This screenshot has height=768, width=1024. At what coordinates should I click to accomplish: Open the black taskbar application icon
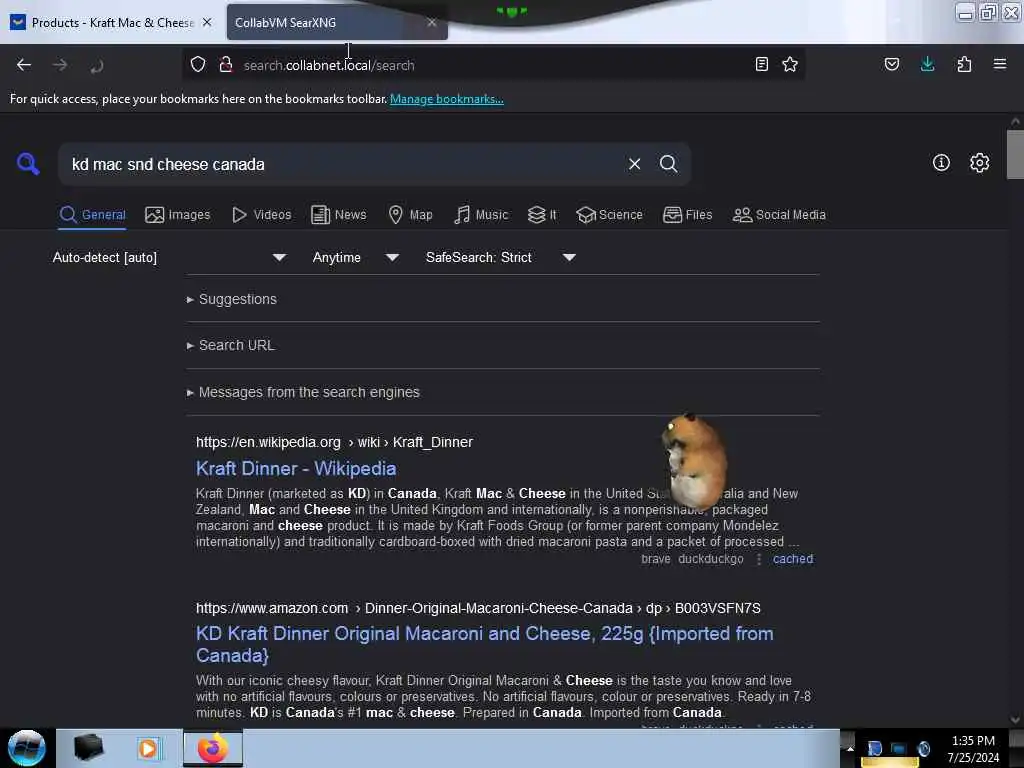(89, 748)
